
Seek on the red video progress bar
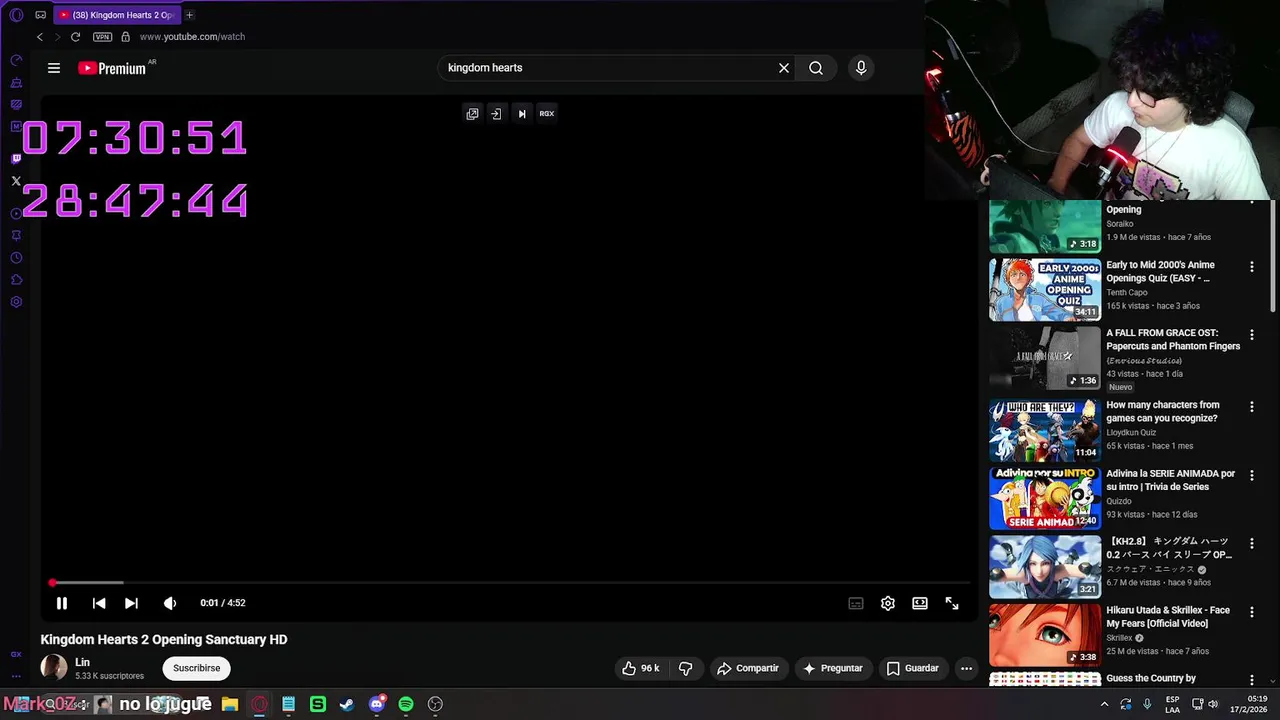[x=510, y=582]
